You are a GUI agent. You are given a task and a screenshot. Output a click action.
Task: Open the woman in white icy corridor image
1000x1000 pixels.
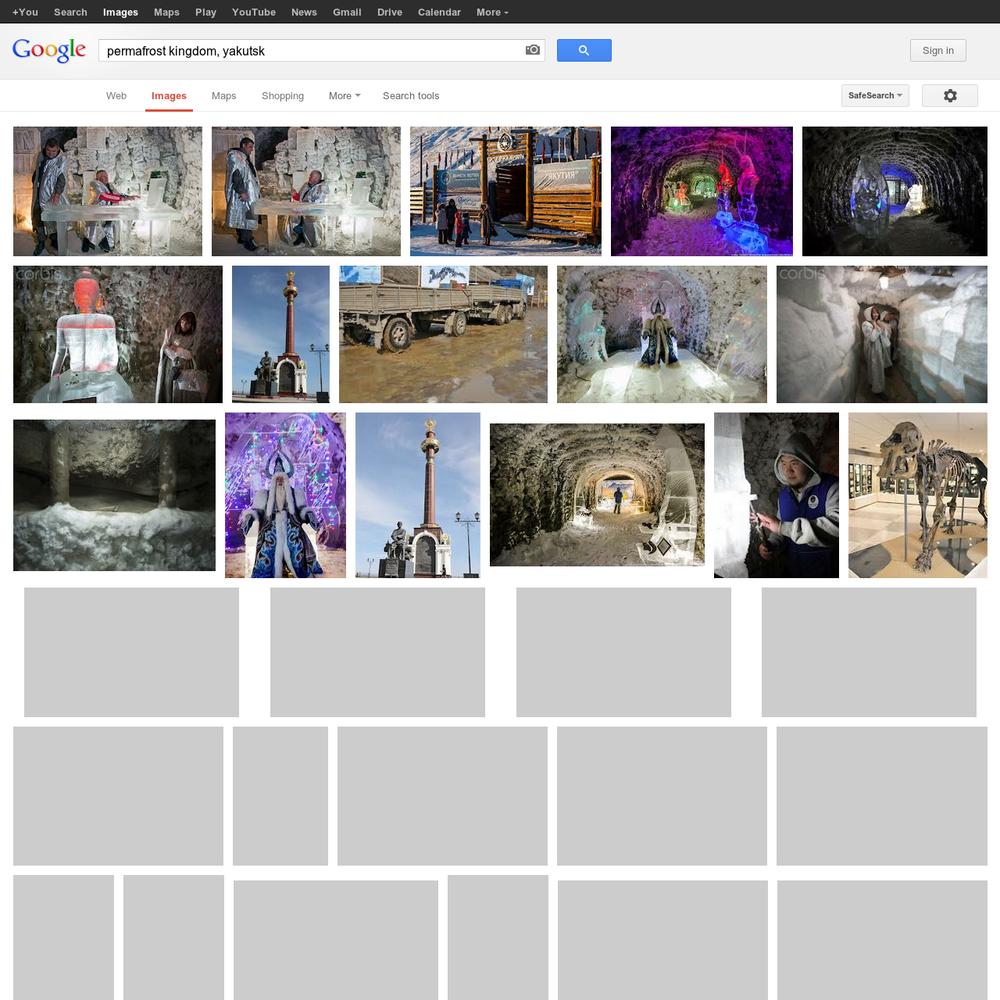pos(882,334)
